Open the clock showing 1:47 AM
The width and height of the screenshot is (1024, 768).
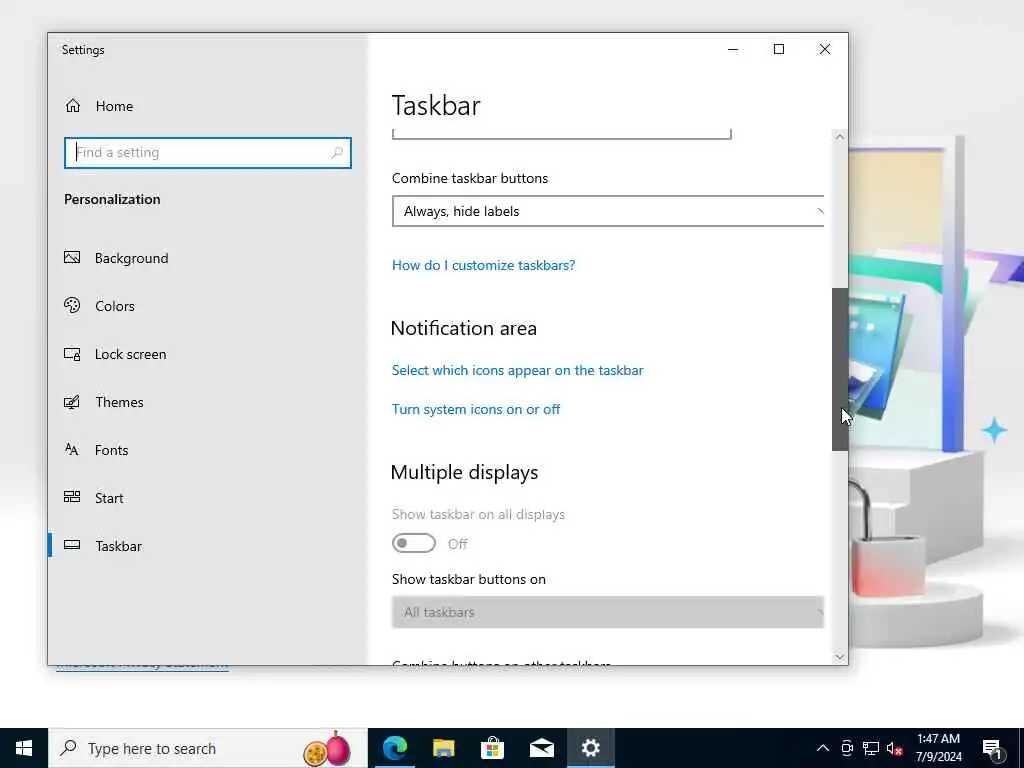pyautogui.click(x=938, y=748)
